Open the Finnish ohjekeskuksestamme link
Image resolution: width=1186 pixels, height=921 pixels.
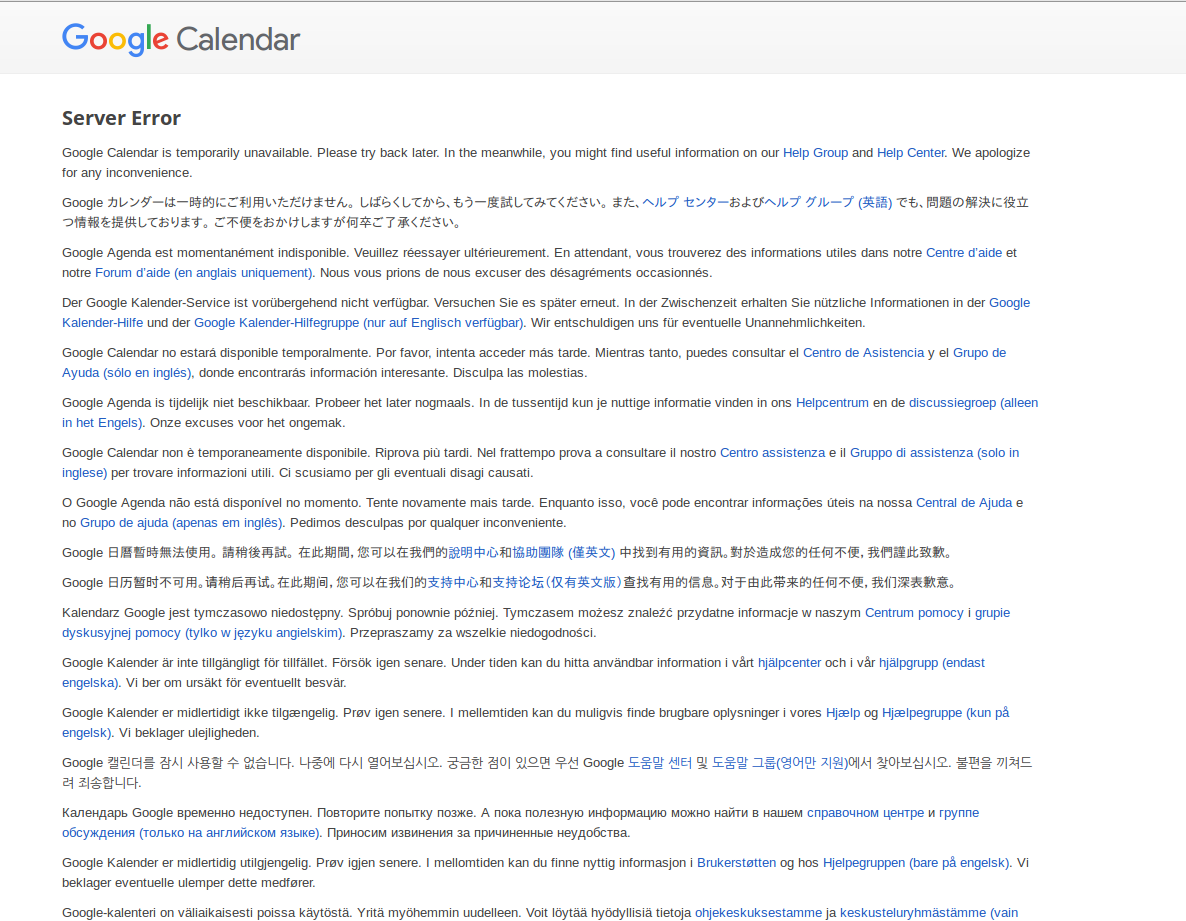point(758,913)
